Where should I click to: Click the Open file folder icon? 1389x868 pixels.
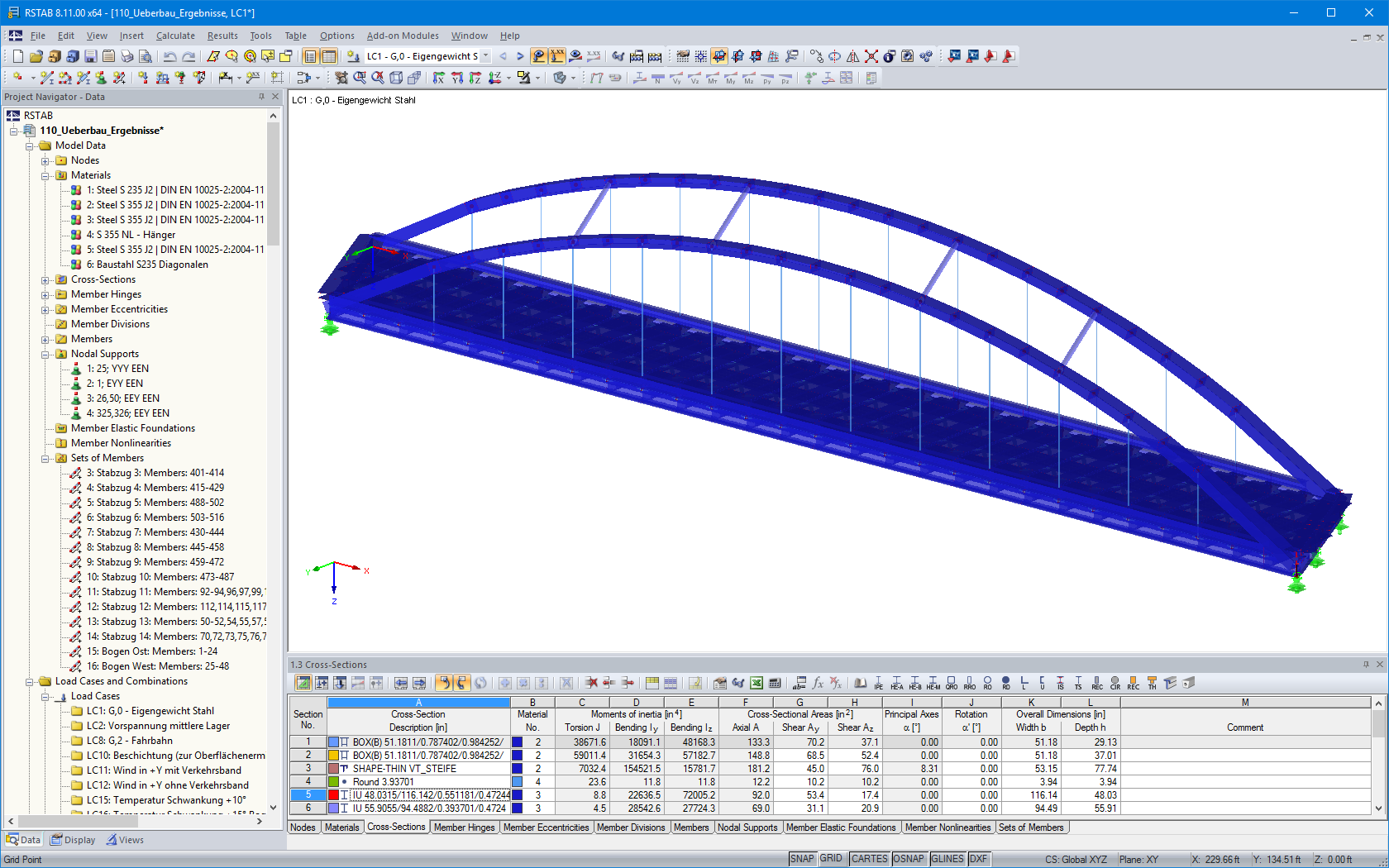36,56
